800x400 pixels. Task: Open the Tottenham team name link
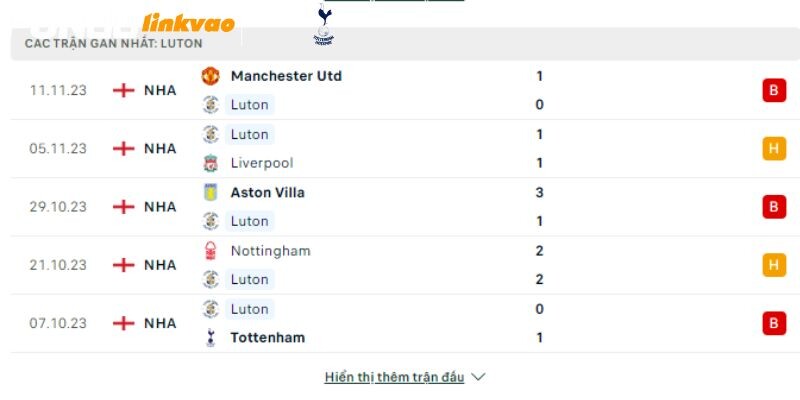click(267, 338)
